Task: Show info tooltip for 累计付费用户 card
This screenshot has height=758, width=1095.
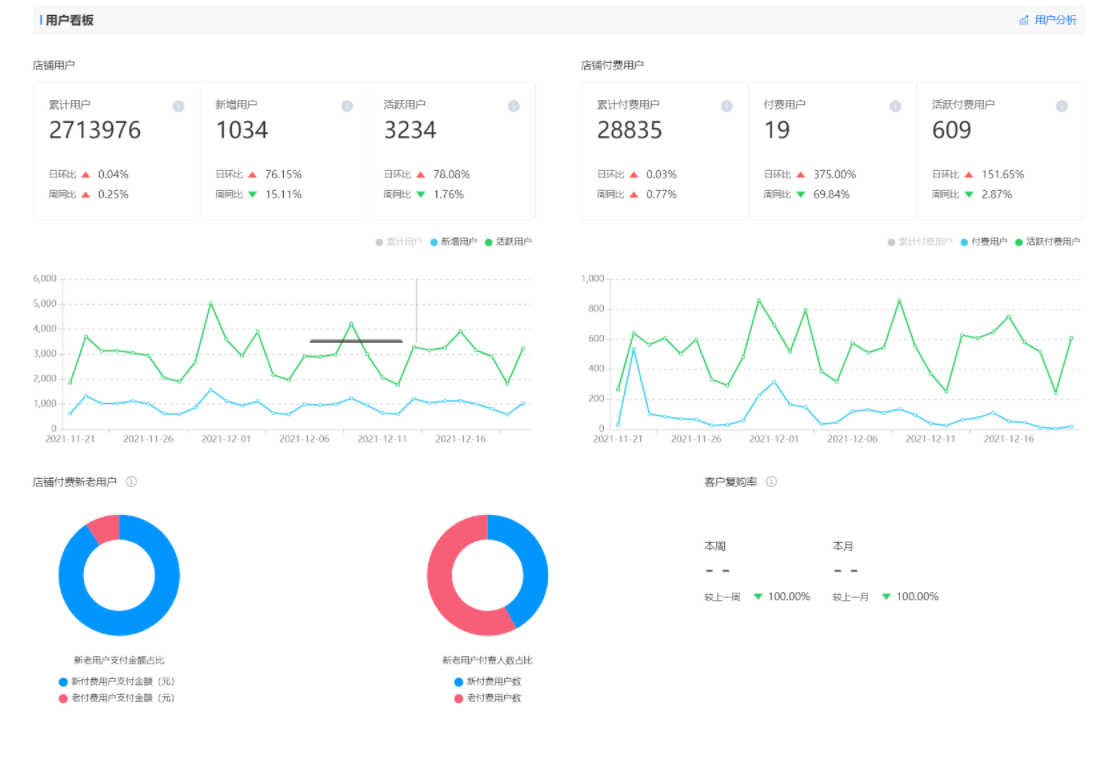Action: (x=726, y=106)
